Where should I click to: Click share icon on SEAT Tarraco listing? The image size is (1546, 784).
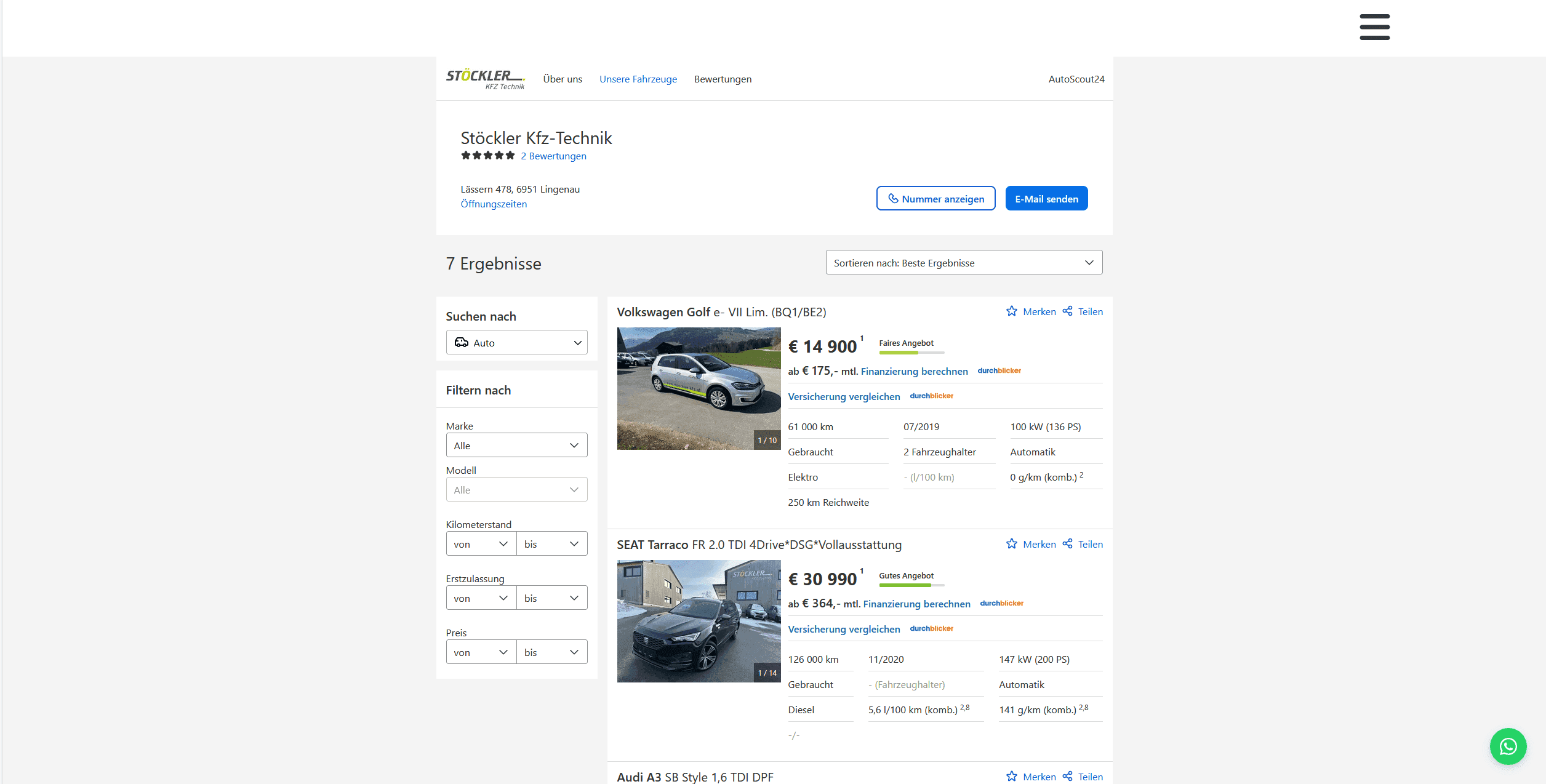1068,544
